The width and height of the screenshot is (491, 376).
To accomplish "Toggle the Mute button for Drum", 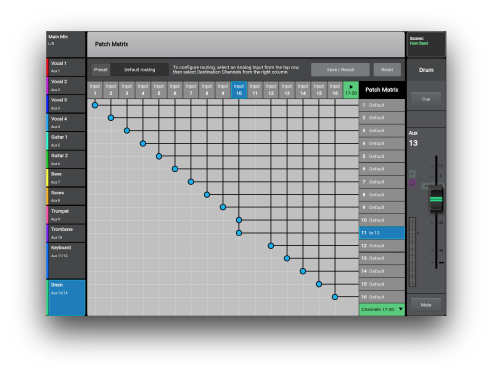I will click(x=426, y=305).
